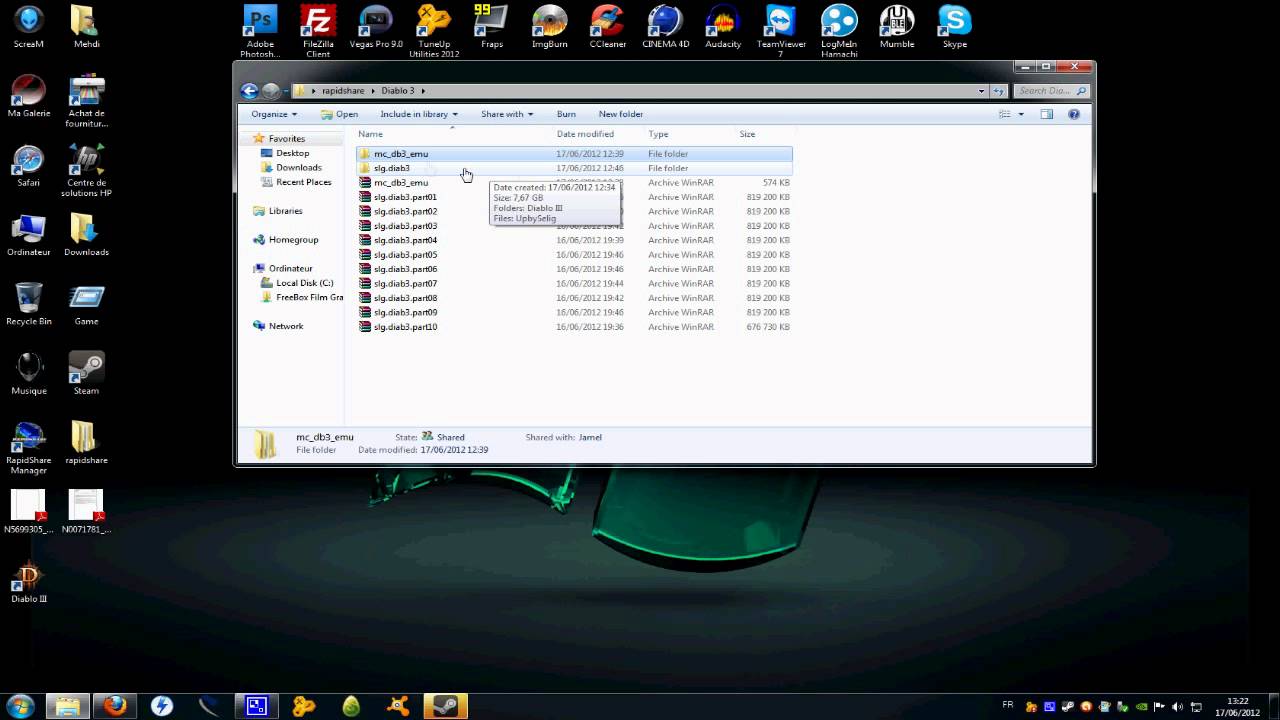Sort by Date modified column
The width and height of the screenshot is (1280, 720).
(x=598, y=134)
